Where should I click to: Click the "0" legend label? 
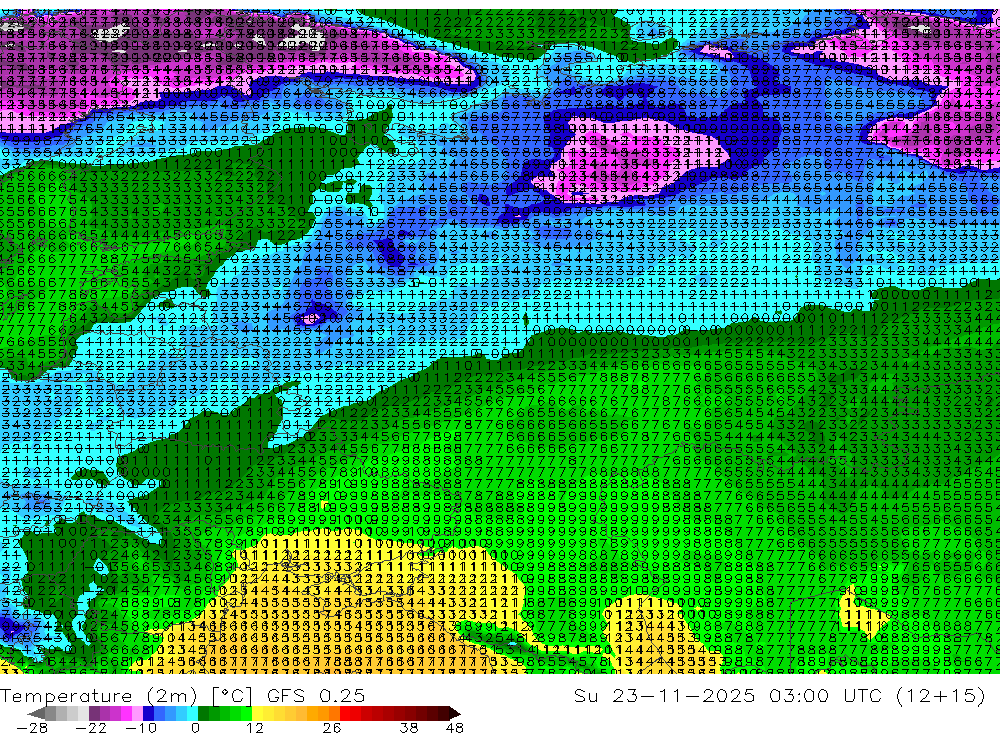(195, 728)
